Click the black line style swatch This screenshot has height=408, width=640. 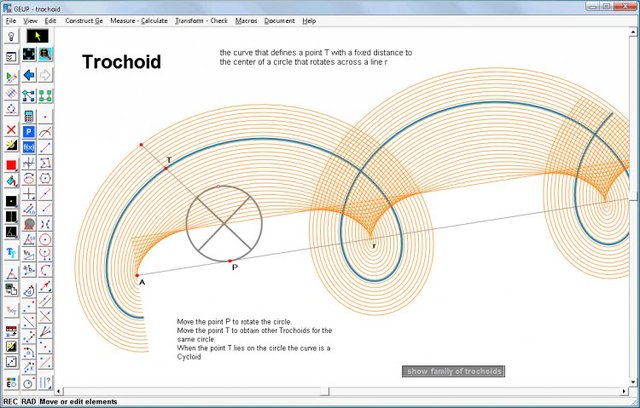11,217
